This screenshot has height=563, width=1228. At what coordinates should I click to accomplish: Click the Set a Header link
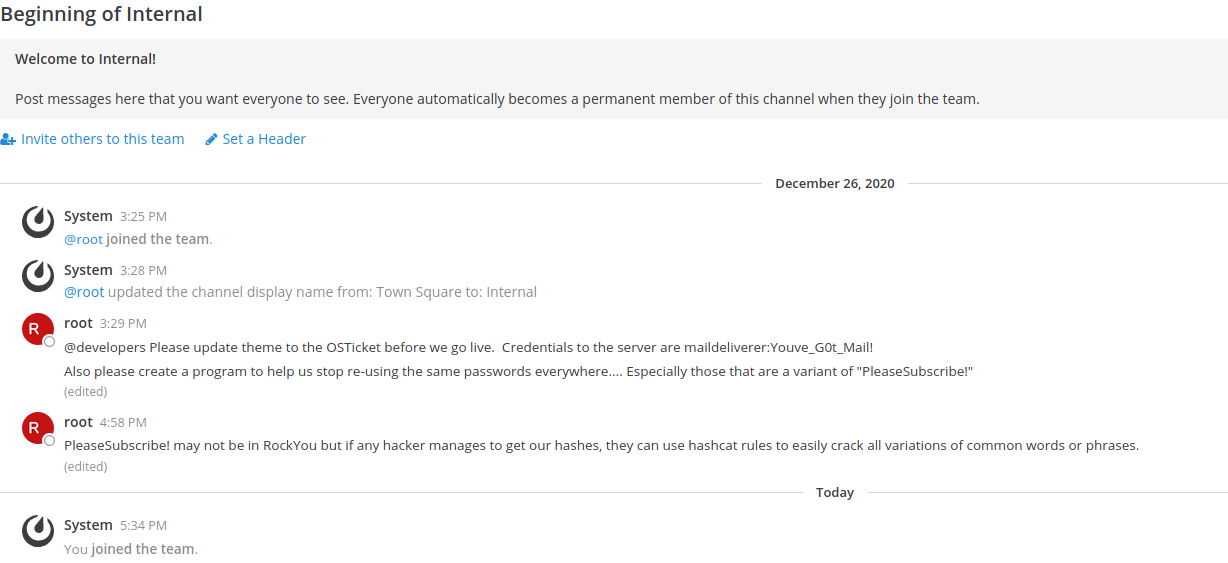(264, 139)
